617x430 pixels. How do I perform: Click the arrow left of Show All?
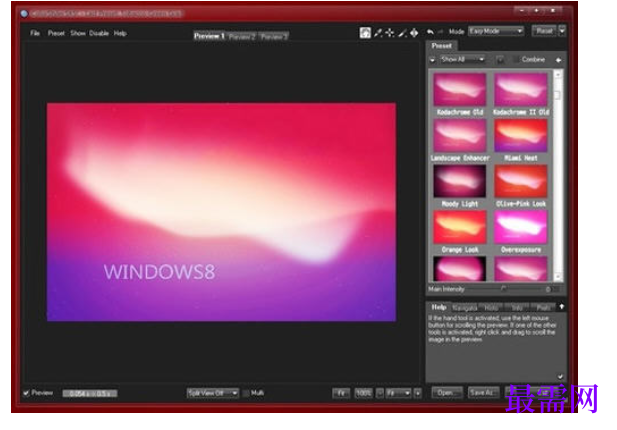432,60
